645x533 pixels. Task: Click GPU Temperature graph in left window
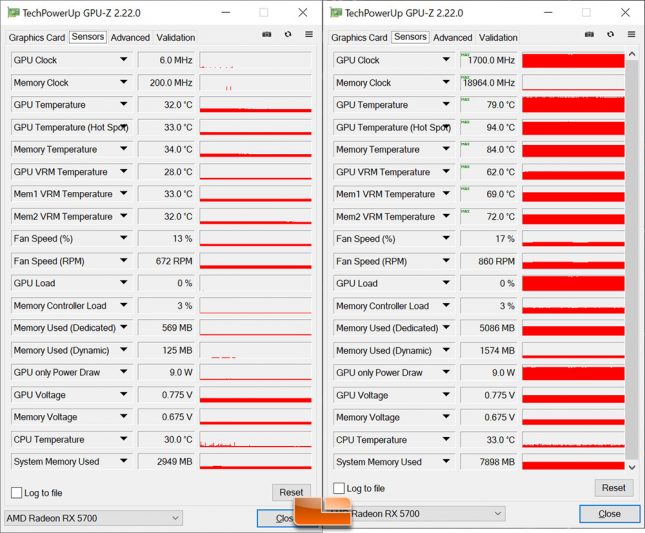[x=255, y=104]
